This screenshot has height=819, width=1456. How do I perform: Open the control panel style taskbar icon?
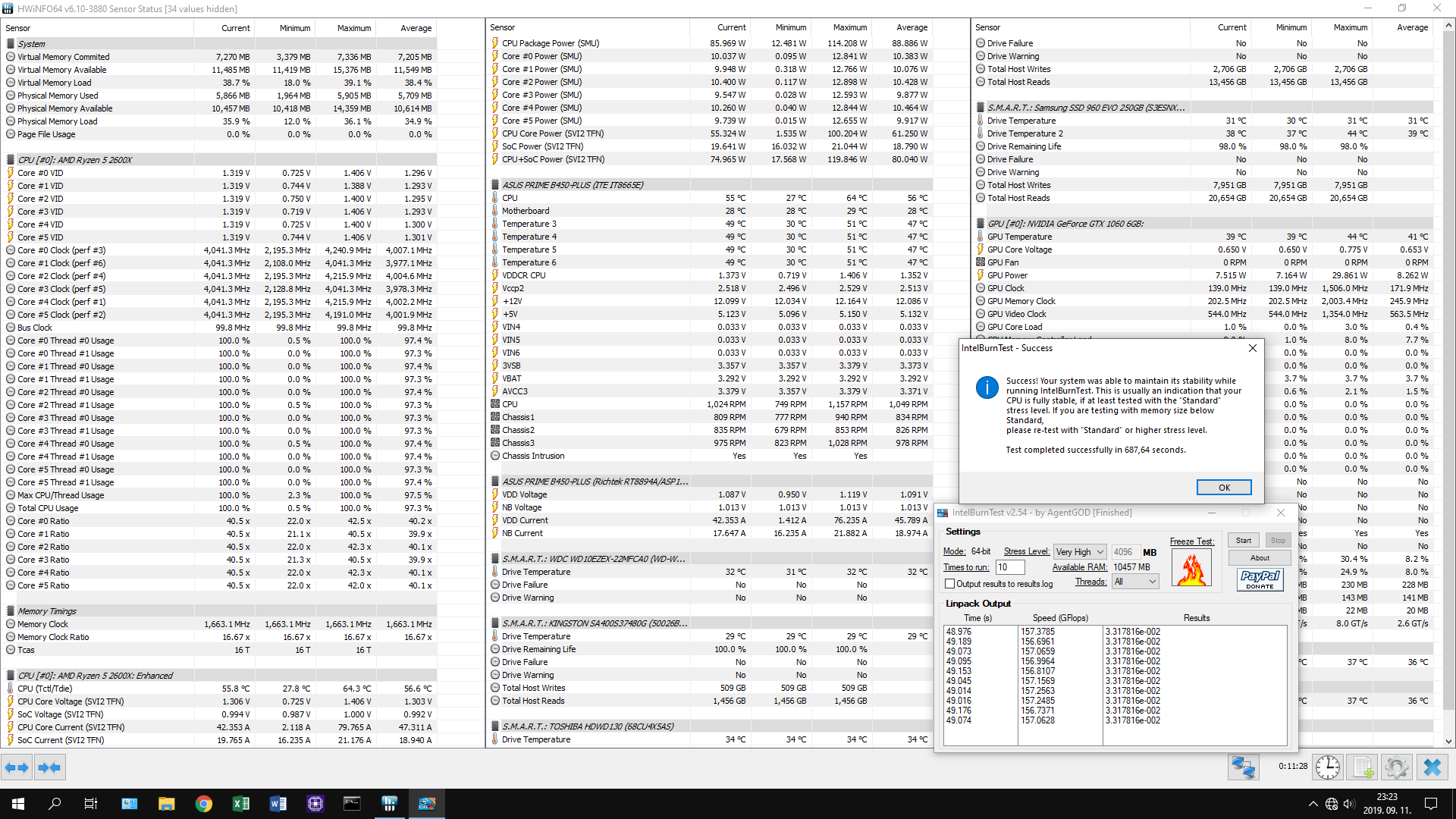coord(129,804)
